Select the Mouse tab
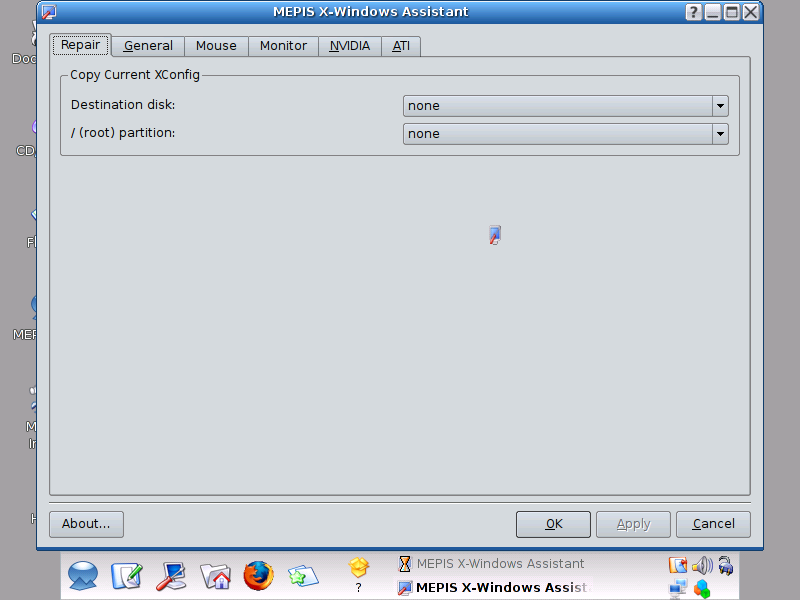 click(216, 46)
